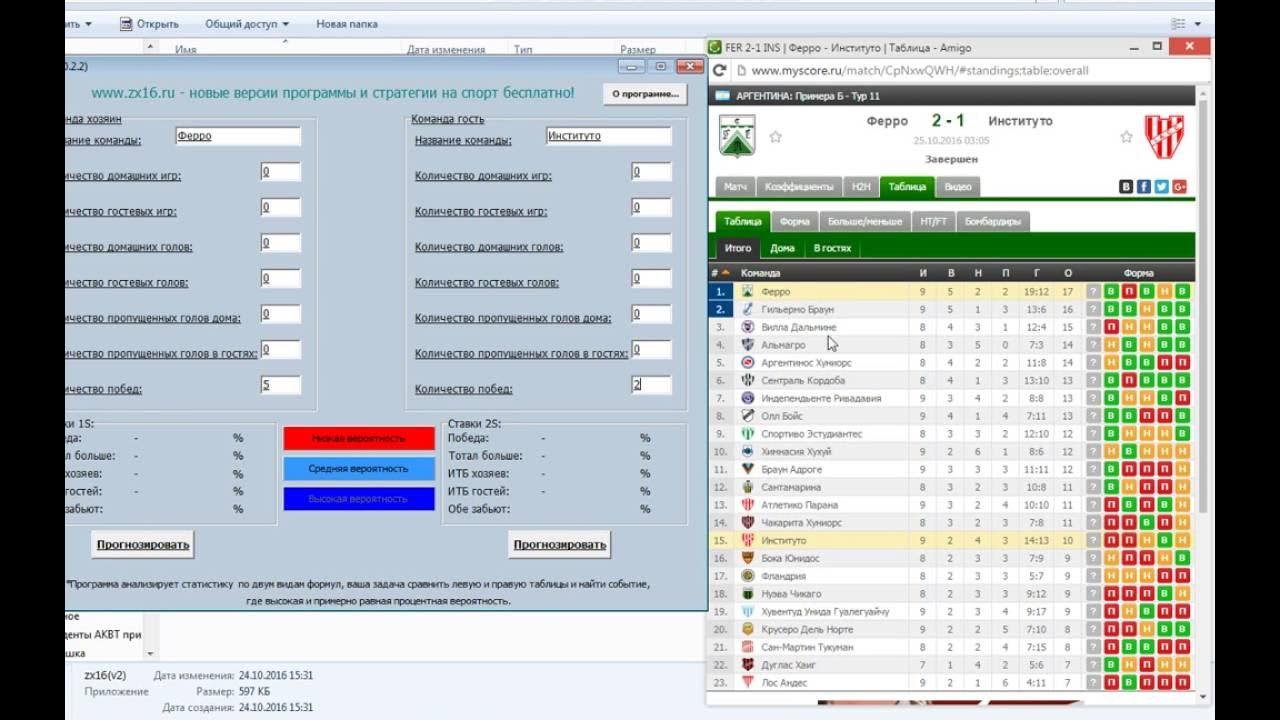Click the Форма column header in standings
This screenshot has width=1280, height=720.
tap(1138, 273)
